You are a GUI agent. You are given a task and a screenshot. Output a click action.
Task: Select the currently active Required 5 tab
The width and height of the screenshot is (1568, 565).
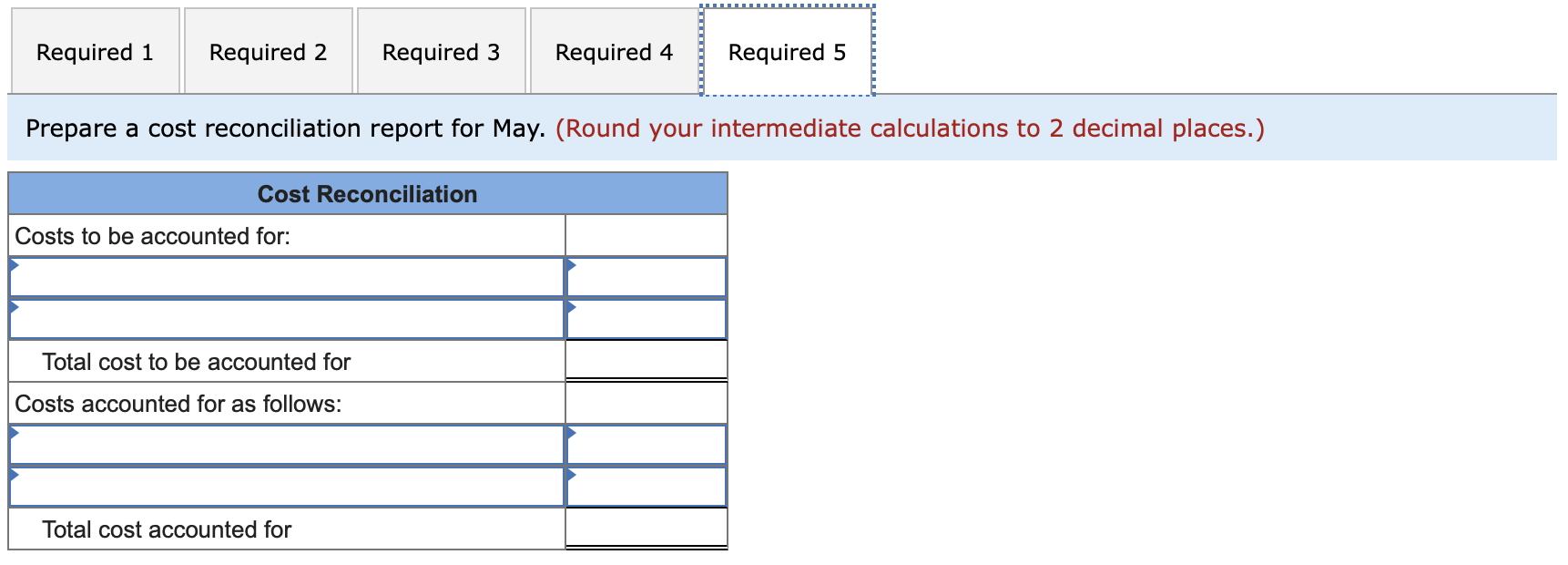click(x=787, y=52)
